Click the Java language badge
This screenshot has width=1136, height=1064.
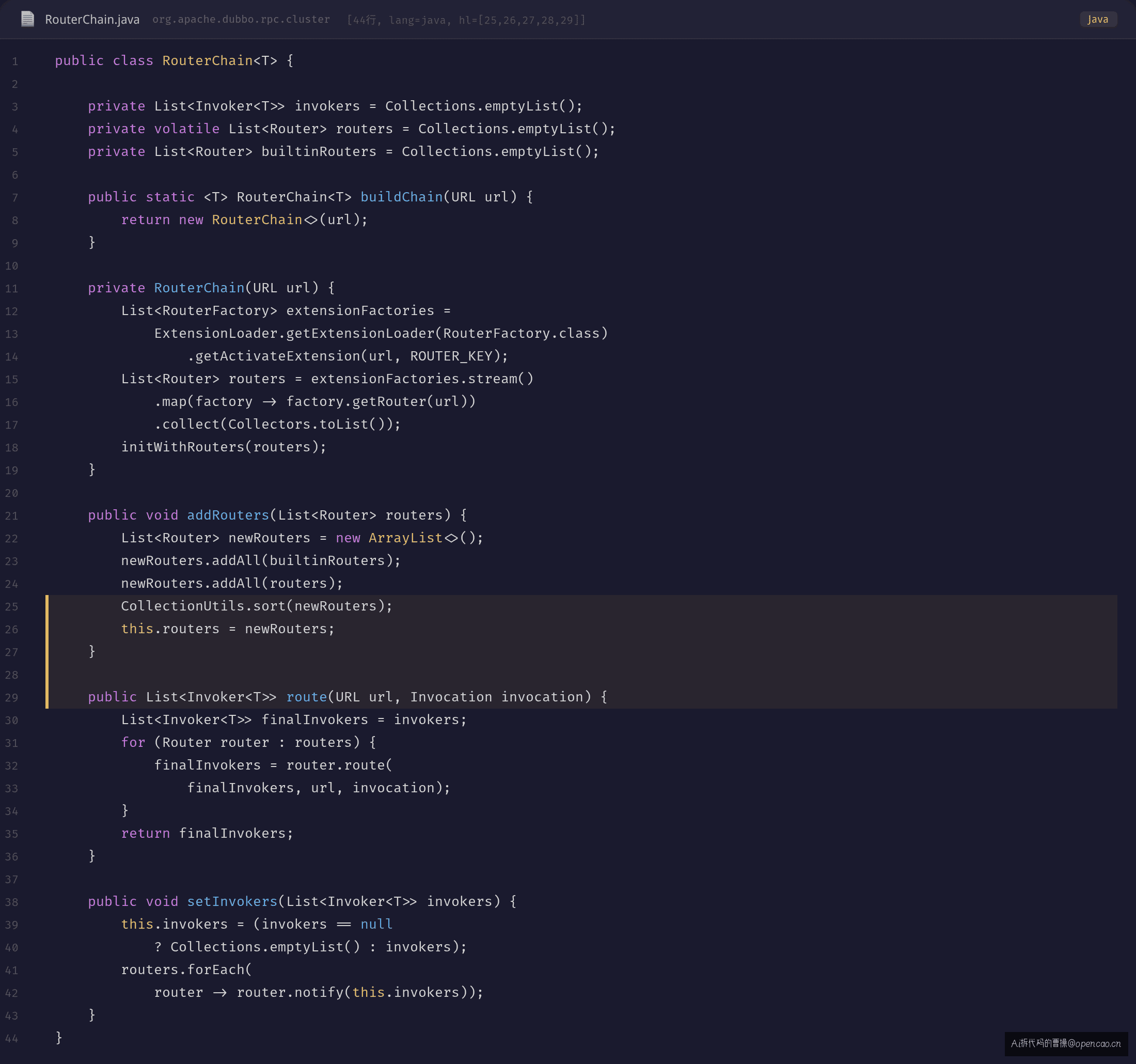pyautogui.click(x=1098, y=19)
